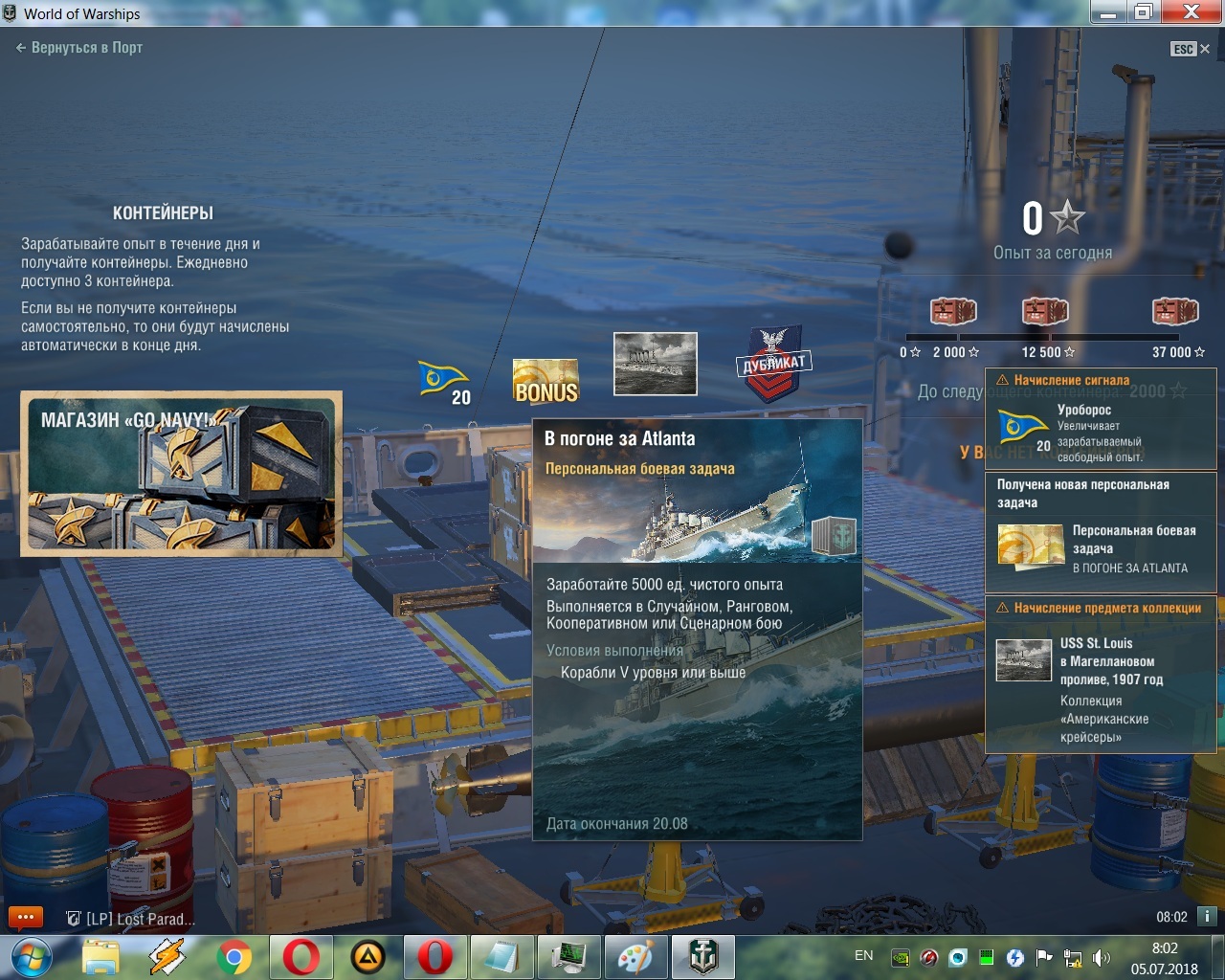Click the info icon next to the clock

click(x=1208, y=917)
